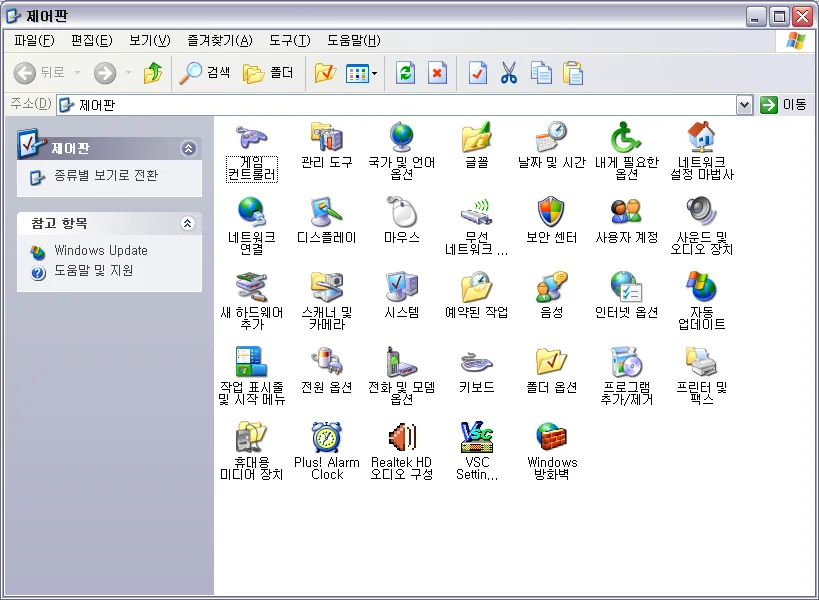The height and width of the screenshot is (600, 819).
Task: Open the 마우스 settings icon
Action: pyautogui.click(x=402, y=213)
